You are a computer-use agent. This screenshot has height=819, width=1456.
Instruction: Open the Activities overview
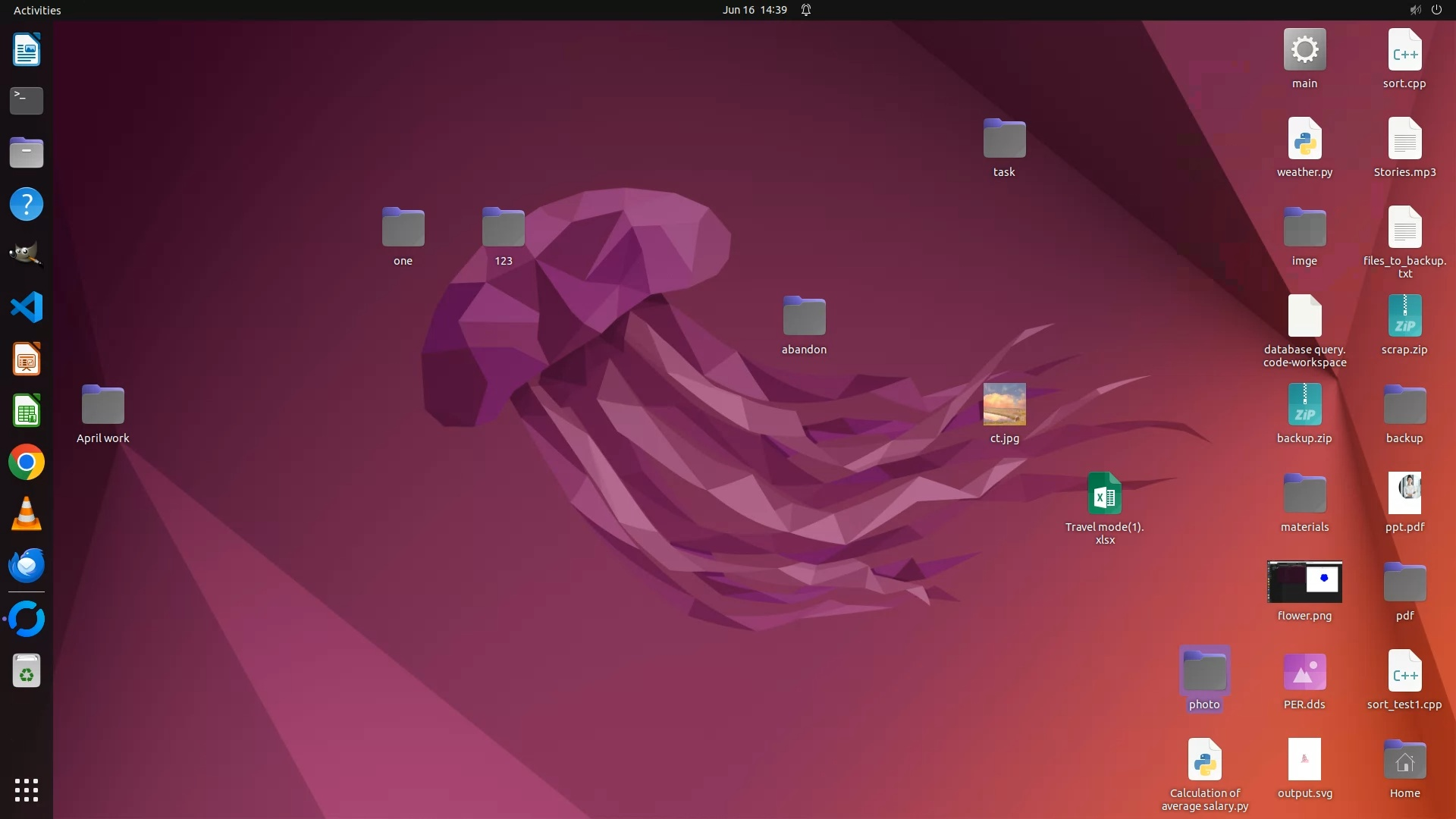(x=37, y=10)
